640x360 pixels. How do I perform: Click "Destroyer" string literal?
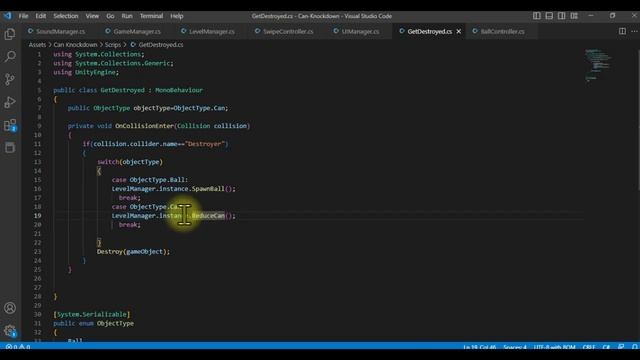point(205,144)
